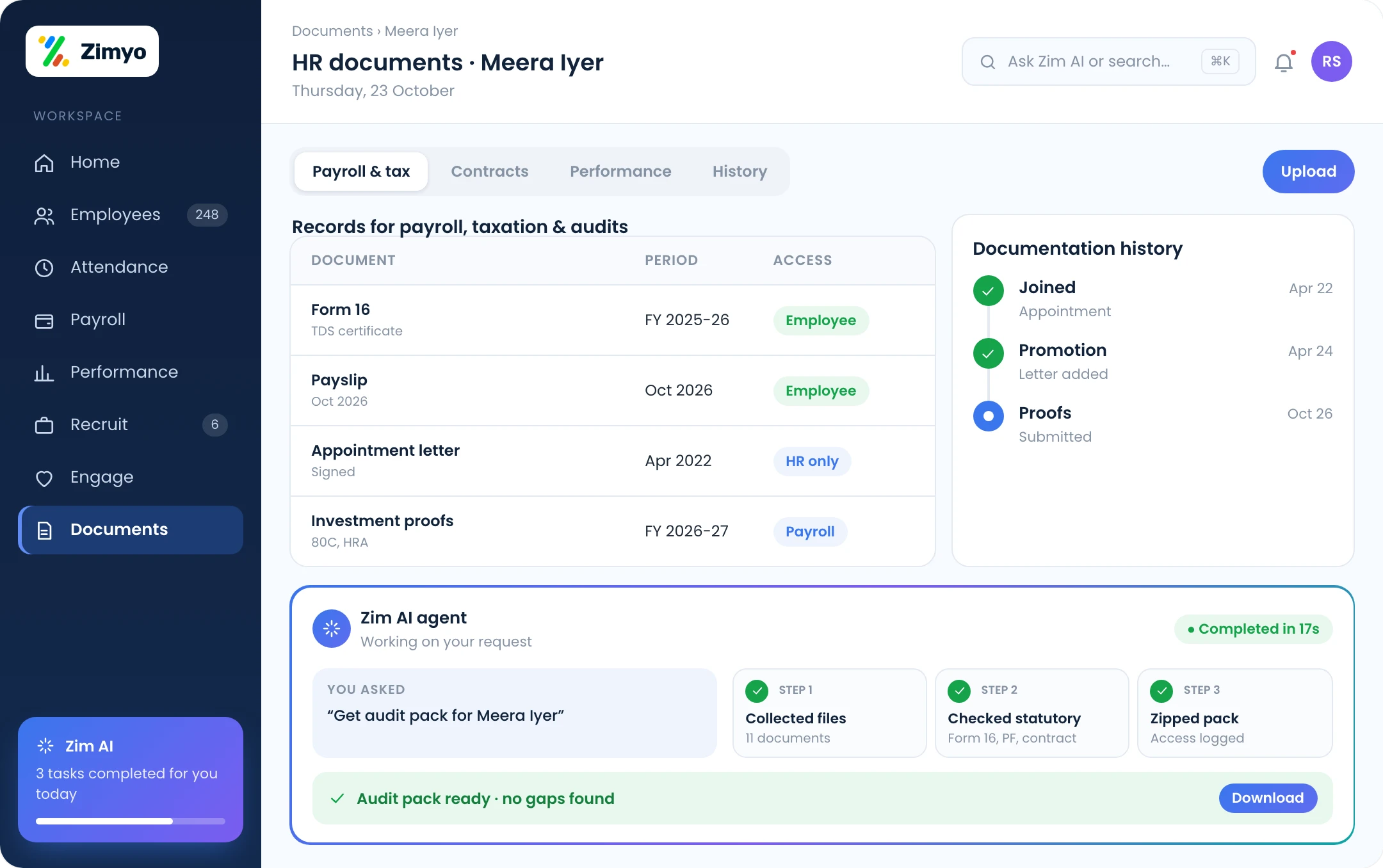Click the Zim AI tasks progress bar
The height and width of the screenshot is (868, 1383).
pos(131,821)
